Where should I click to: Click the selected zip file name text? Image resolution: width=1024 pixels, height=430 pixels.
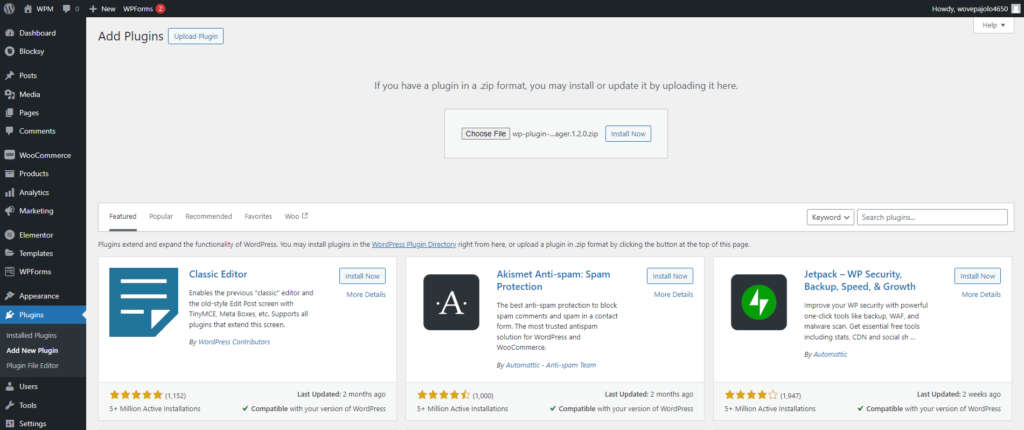[x=555, y=133]
